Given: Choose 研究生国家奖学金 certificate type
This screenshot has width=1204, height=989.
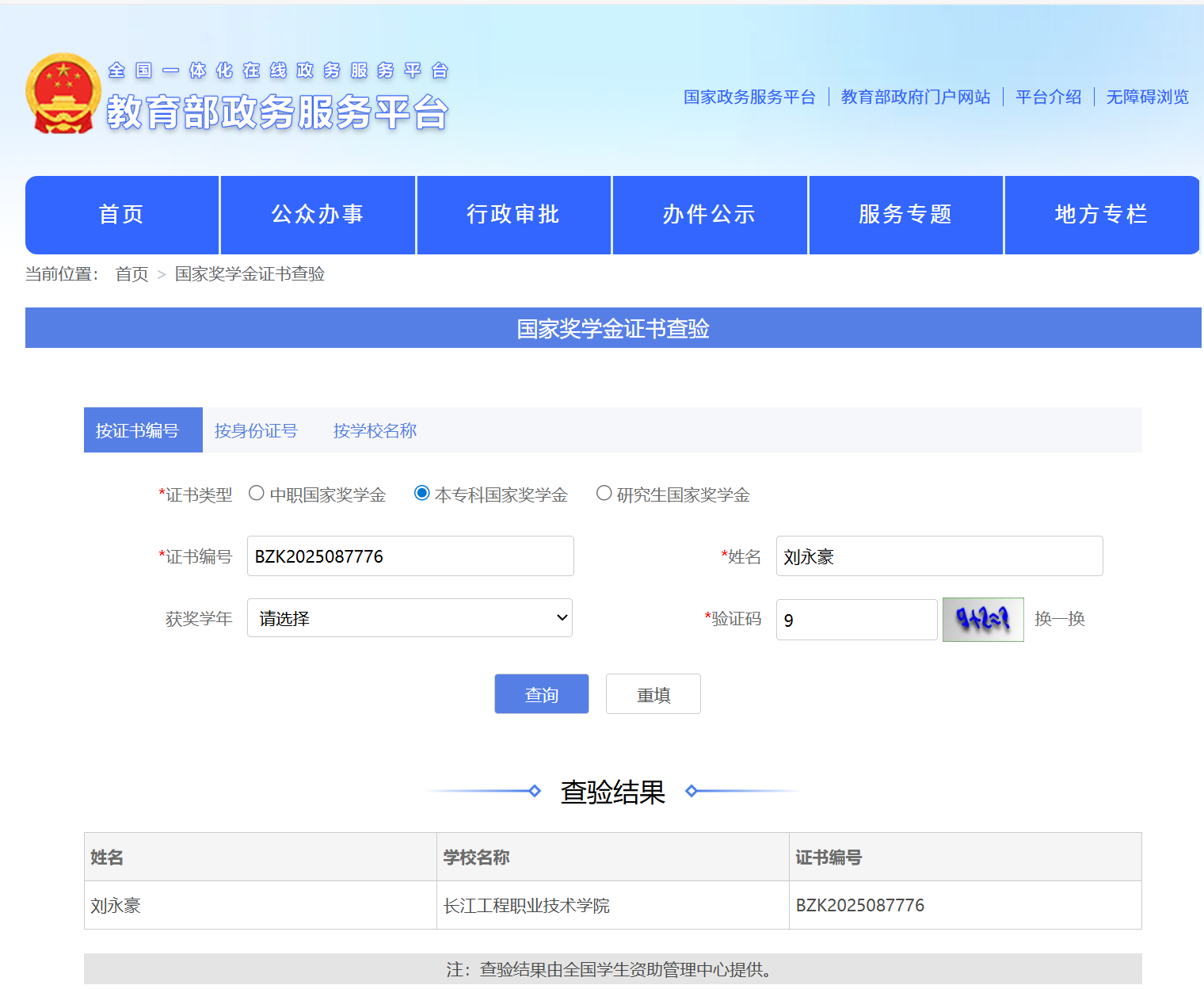Looking at the screenshot, I should [604, 494].
